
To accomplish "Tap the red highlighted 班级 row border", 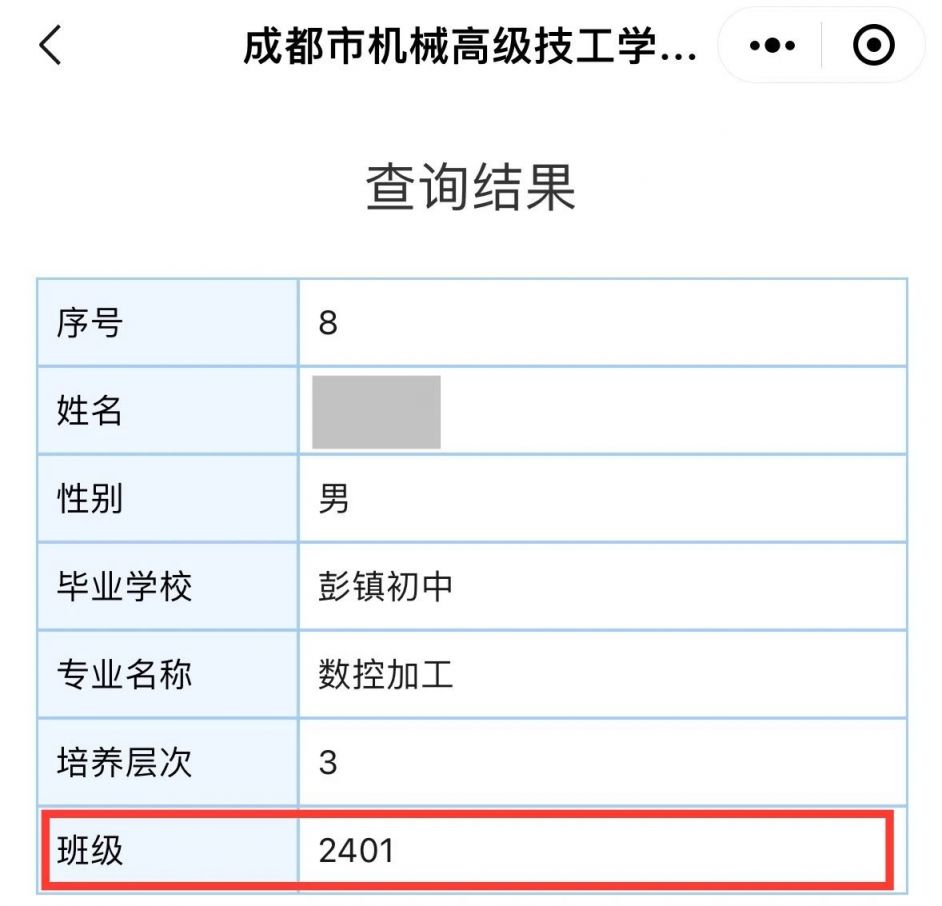I will (467, 850).
